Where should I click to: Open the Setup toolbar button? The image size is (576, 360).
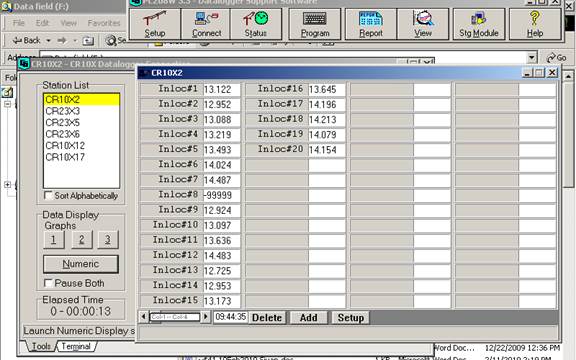[155, 24]
